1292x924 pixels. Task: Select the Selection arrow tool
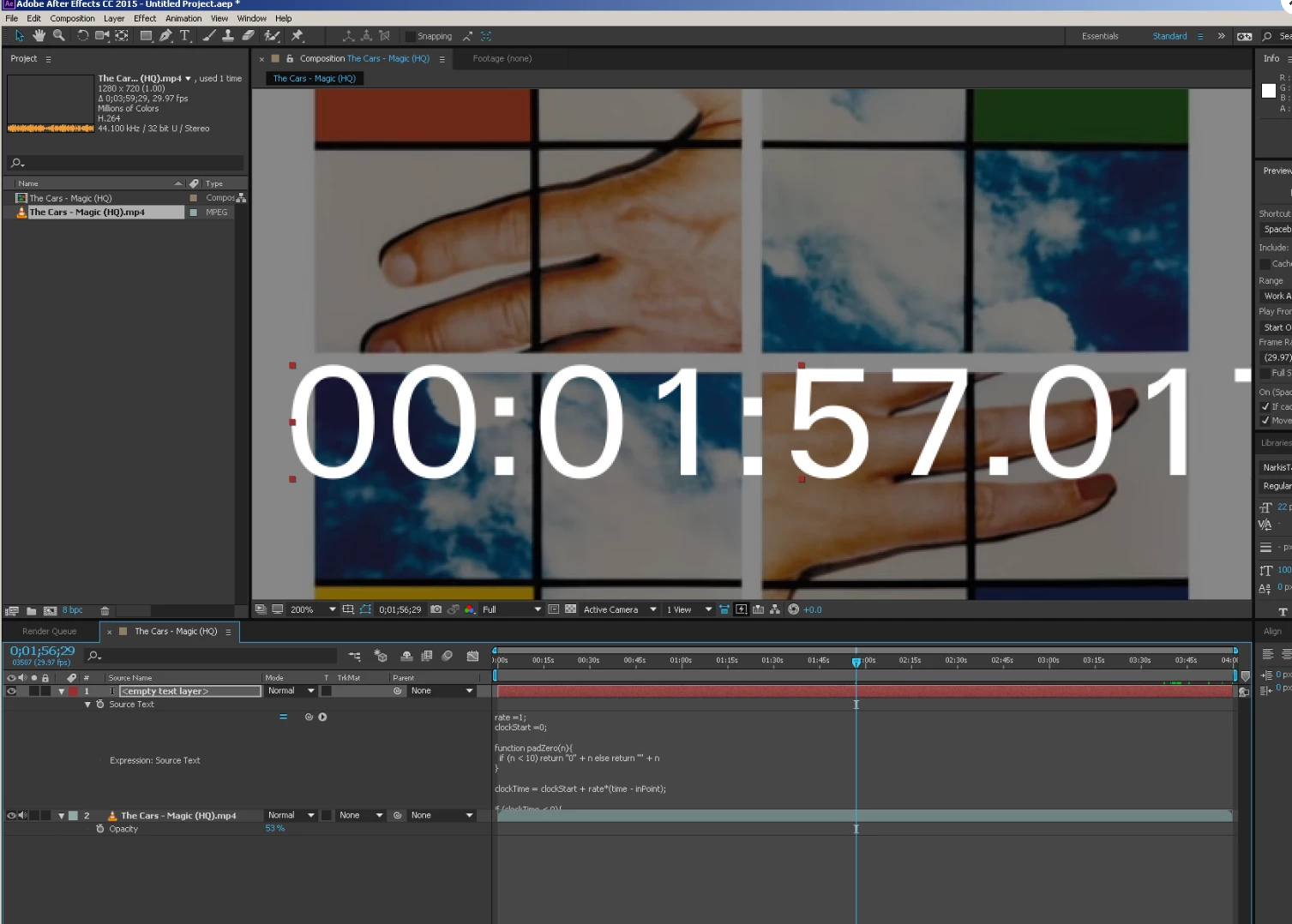19,36
